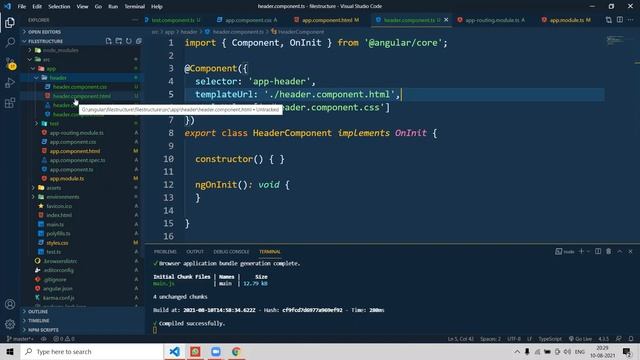Open feedback icon in status bar
Viewport: 640px width, 360px height.
point(619,339)
